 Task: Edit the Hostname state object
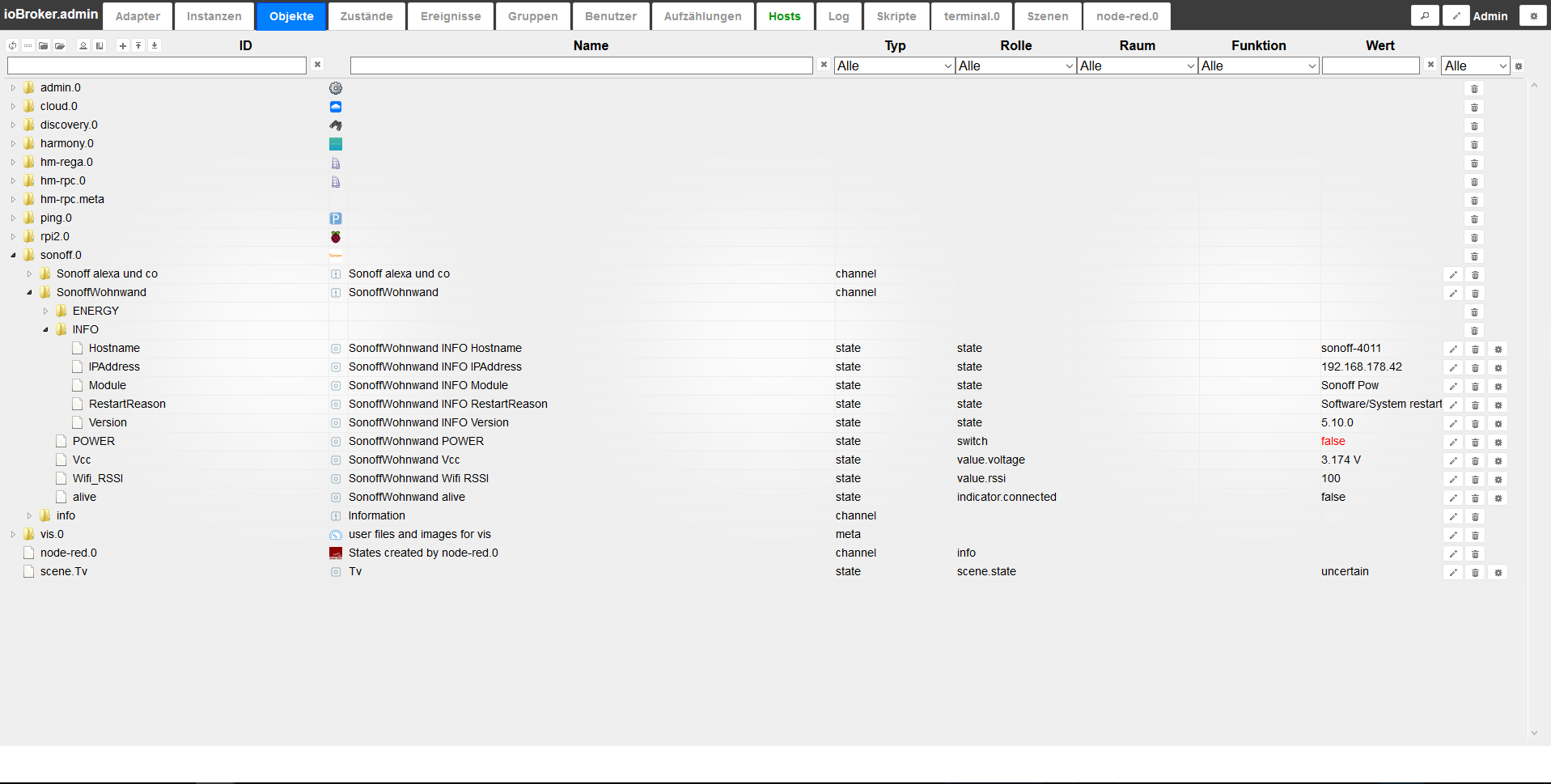pyautogui.click(x=1453, y=350)
